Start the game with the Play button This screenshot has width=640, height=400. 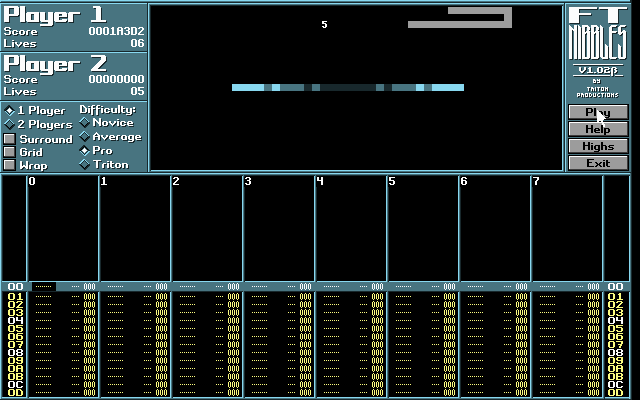(x=598, y=113)
